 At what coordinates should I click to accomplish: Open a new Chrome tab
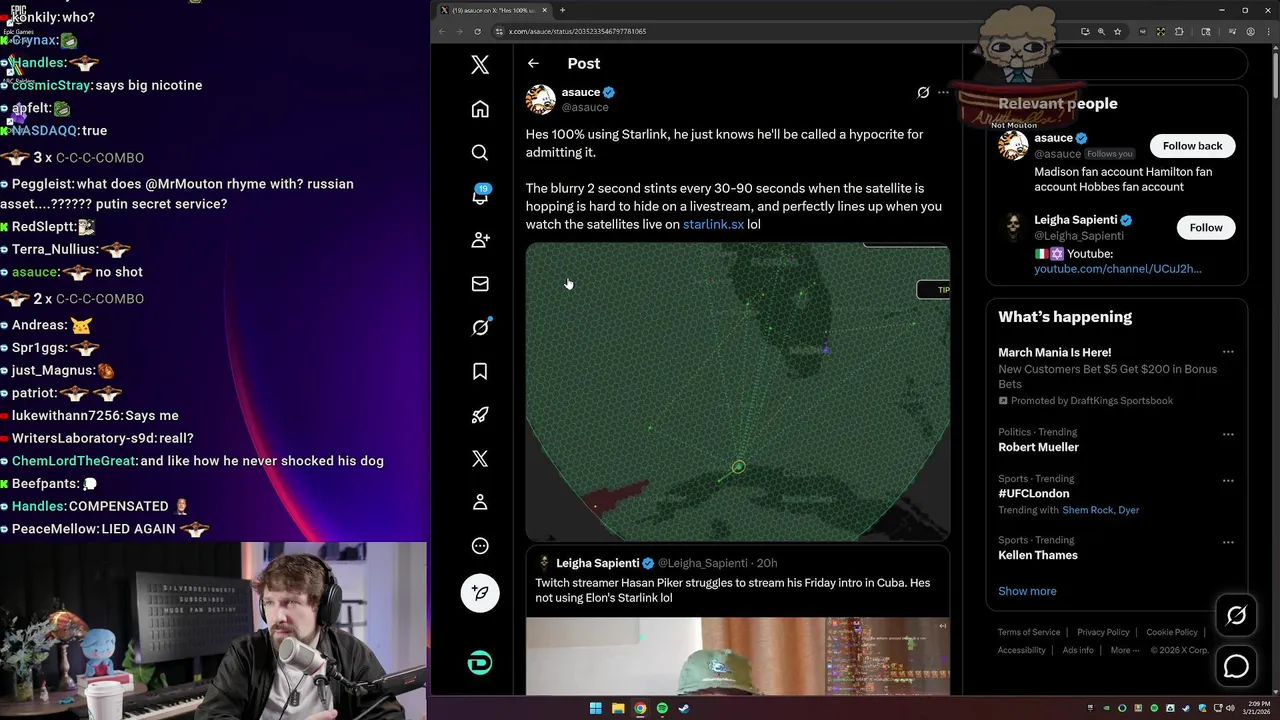click(562, 10)
